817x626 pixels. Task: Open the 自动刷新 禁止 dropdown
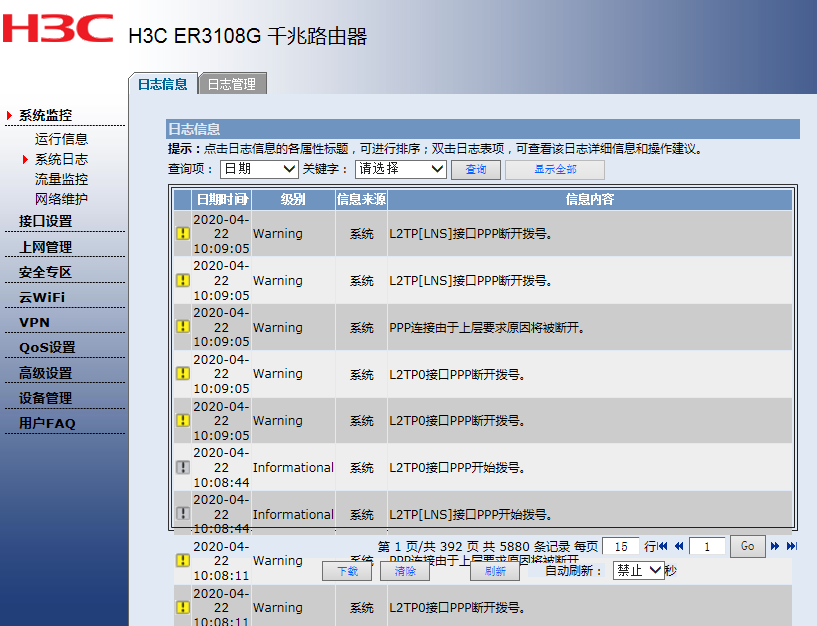click(x=639, y=571)
